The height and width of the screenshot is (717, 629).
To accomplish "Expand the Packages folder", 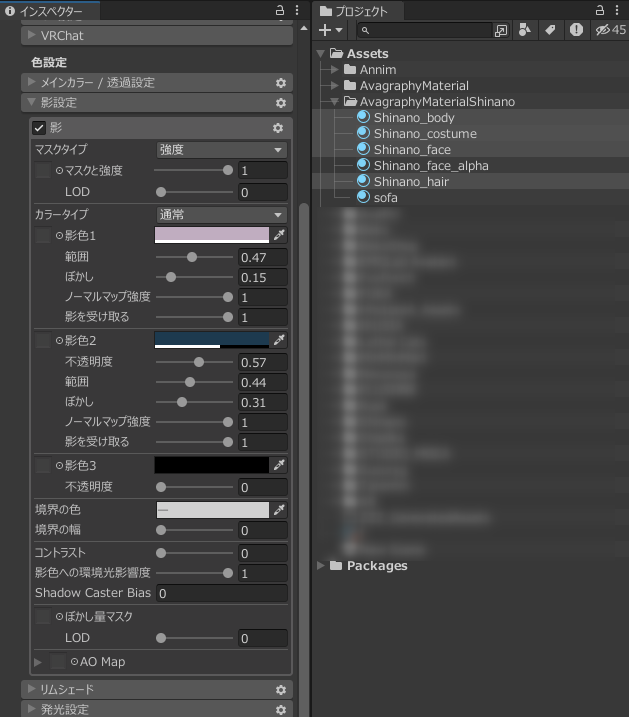I will 320,566.
